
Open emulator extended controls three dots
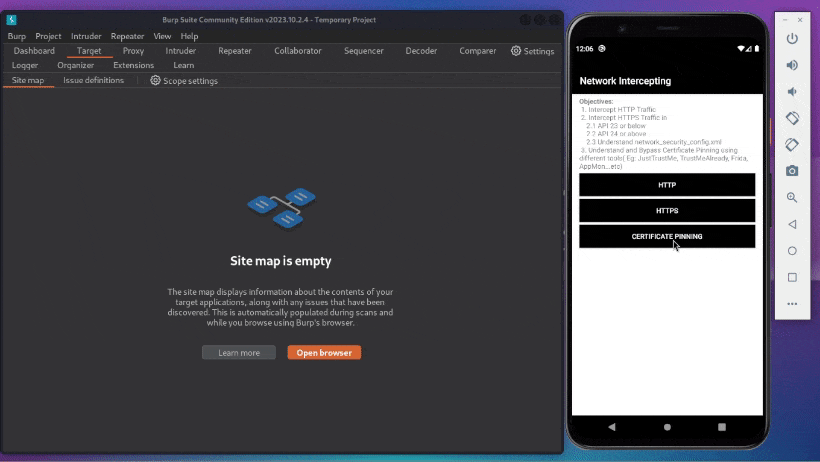coord(792,304)
